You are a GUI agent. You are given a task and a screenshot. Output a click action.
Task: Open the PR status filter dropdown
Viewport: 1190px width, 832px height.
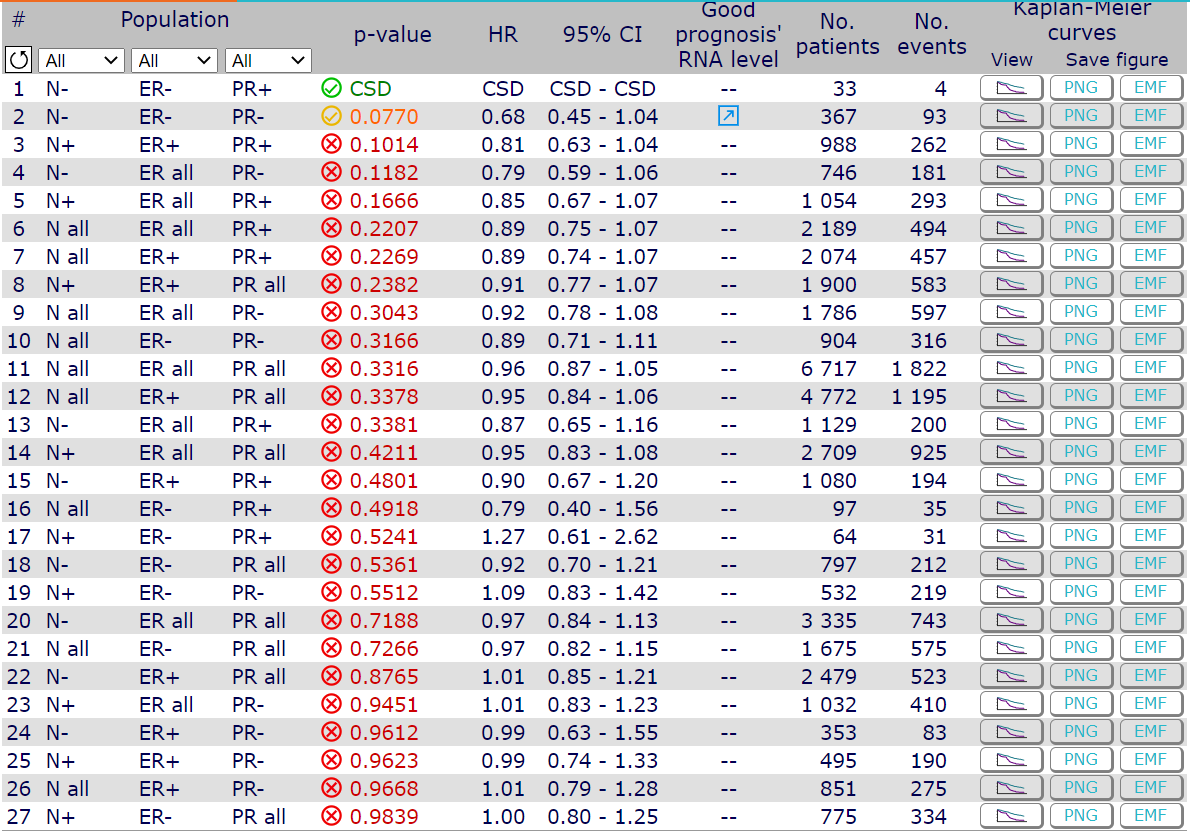(268, 61)
